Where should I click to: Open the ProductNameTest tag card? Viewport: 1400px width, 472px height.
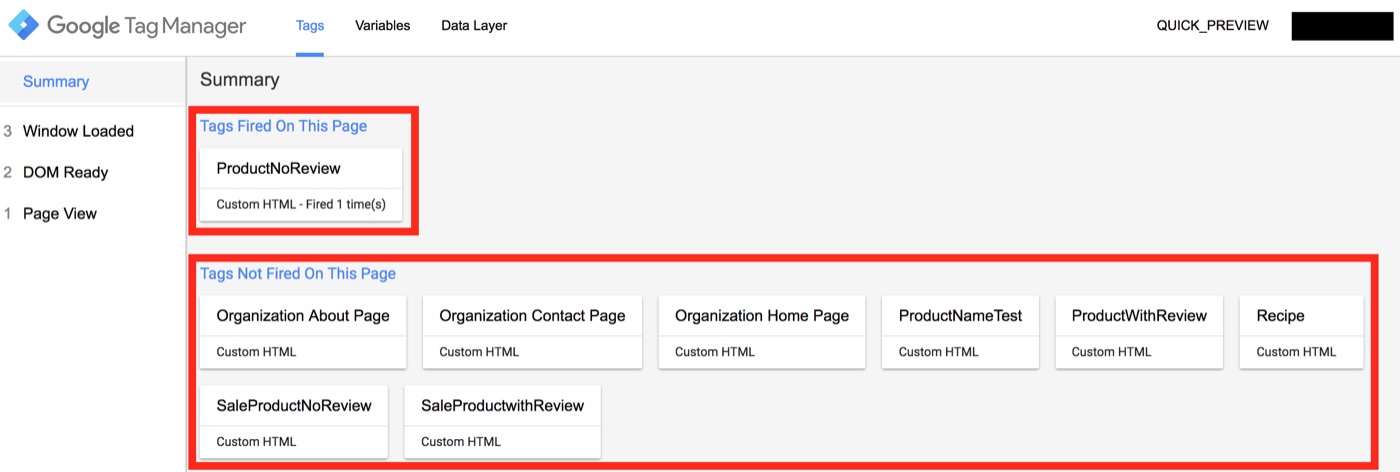[960, 332]
